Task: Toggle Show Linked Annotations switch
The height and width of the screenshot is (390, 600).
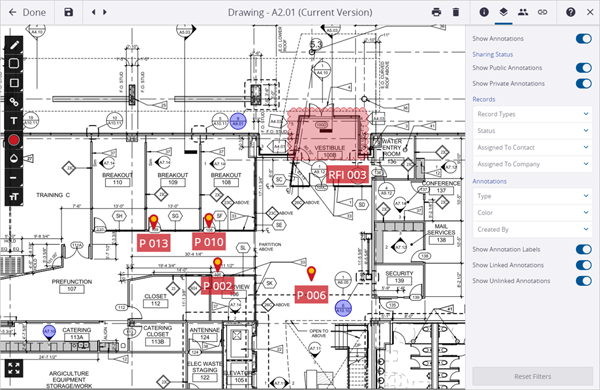Action: pyautogui.click(x=584, y=265)
